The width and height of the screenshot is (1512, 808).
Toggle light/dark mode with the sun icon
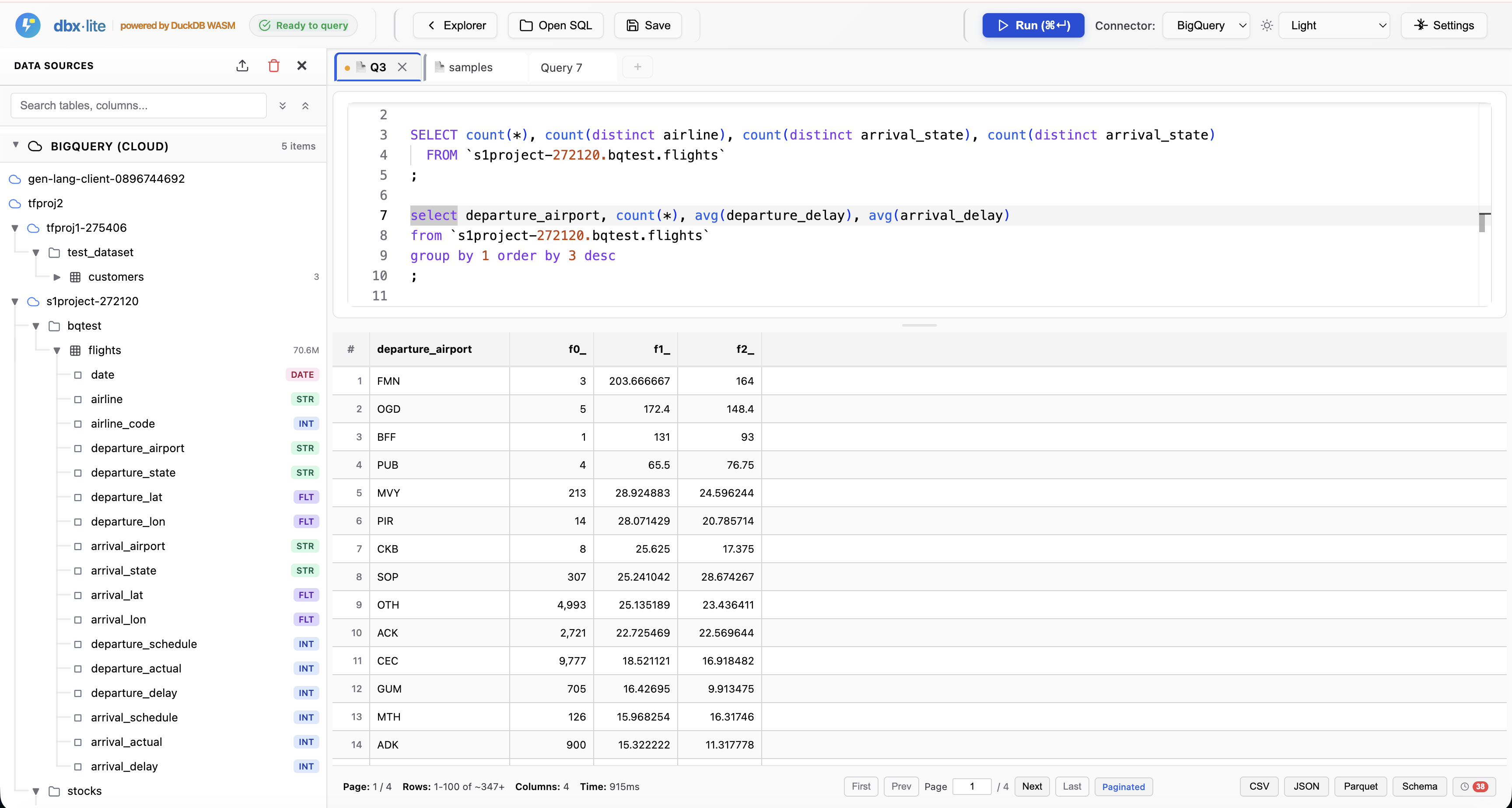click(x=1267, y=25)
